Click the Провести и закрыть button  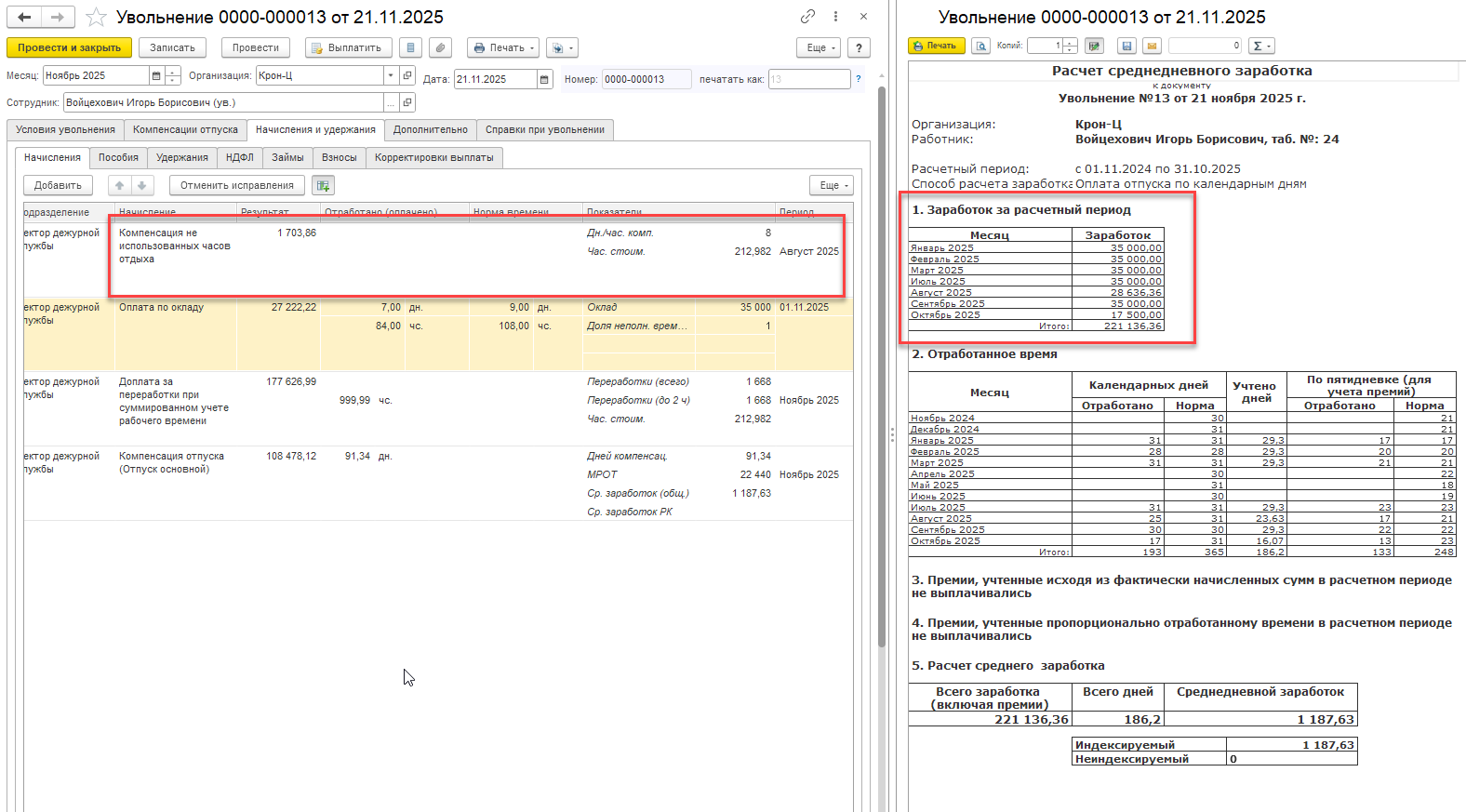69,47
